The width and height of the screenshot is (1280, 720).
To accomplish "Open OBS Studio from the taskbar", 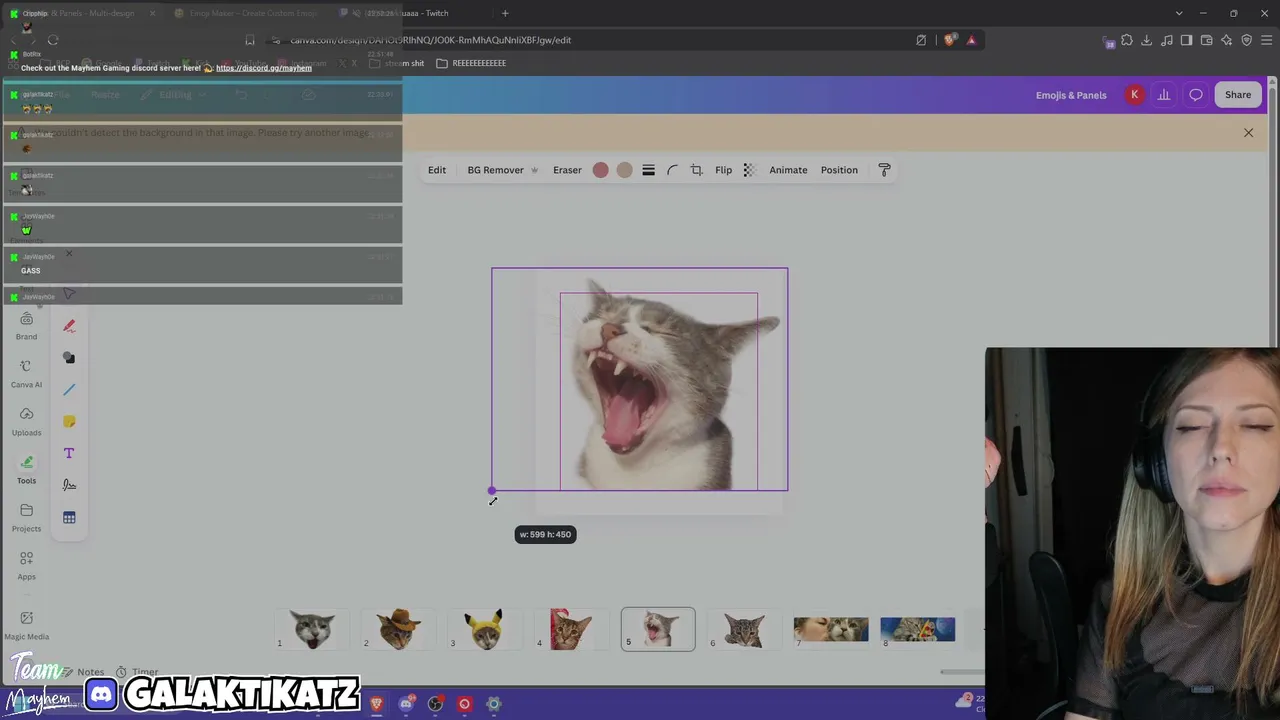I will 435,704.
